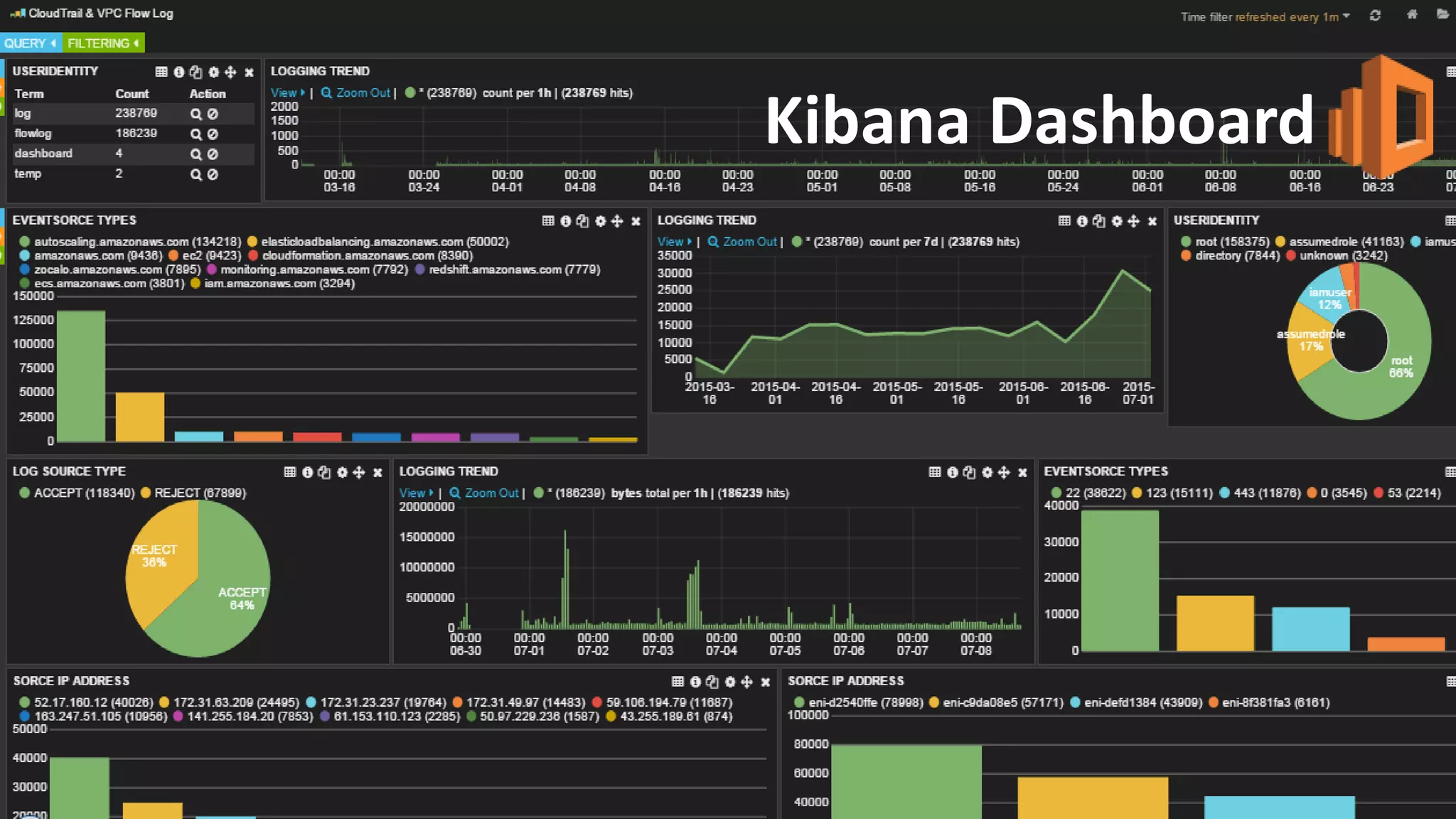
Task: Duplicate the USERIDENTITY table panel
Action: [196, 72]
